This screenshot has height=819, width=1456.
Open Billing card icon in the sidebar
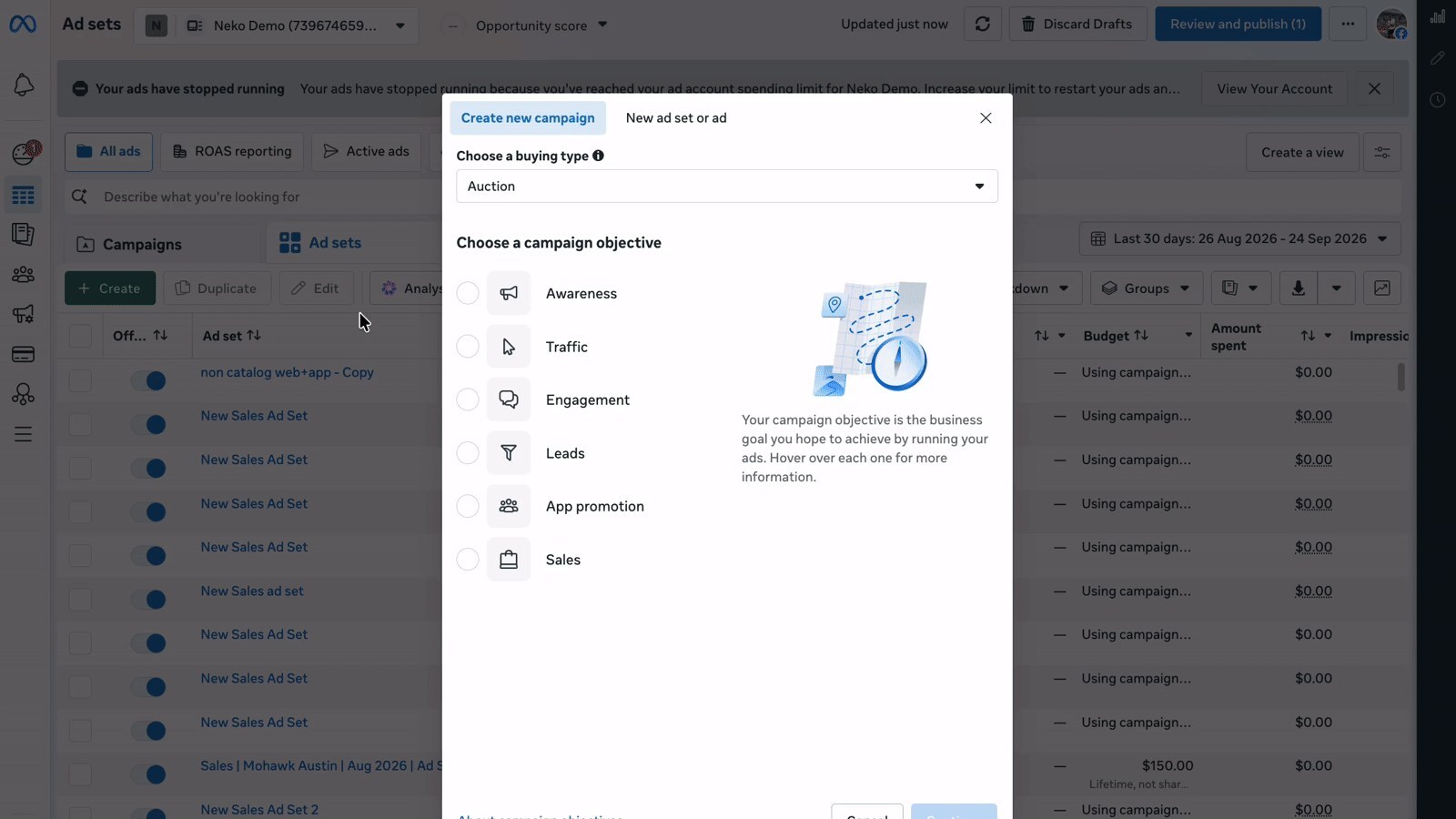[24, 354]
